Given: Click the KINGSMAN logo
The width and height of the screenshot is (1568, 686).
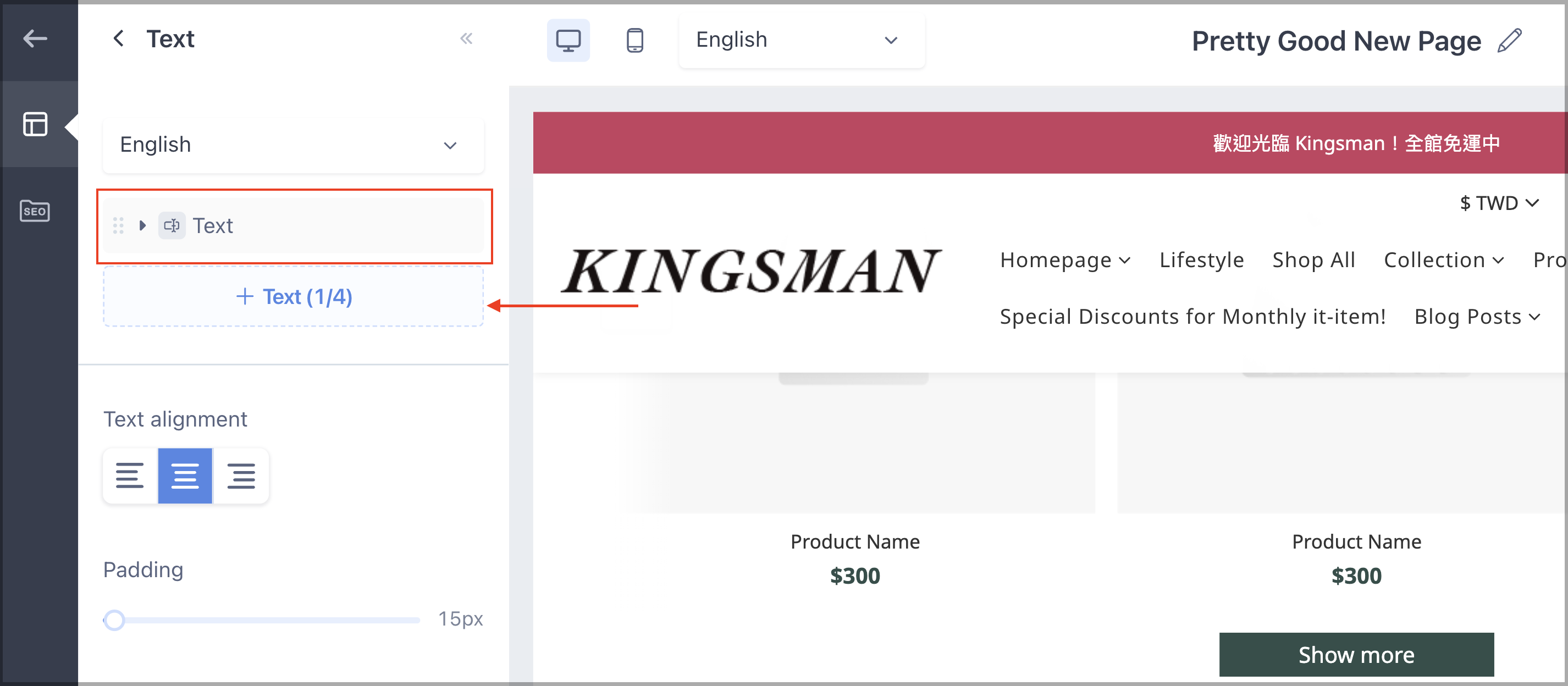Looking at the screenshot, I should (x=751, y=270).
